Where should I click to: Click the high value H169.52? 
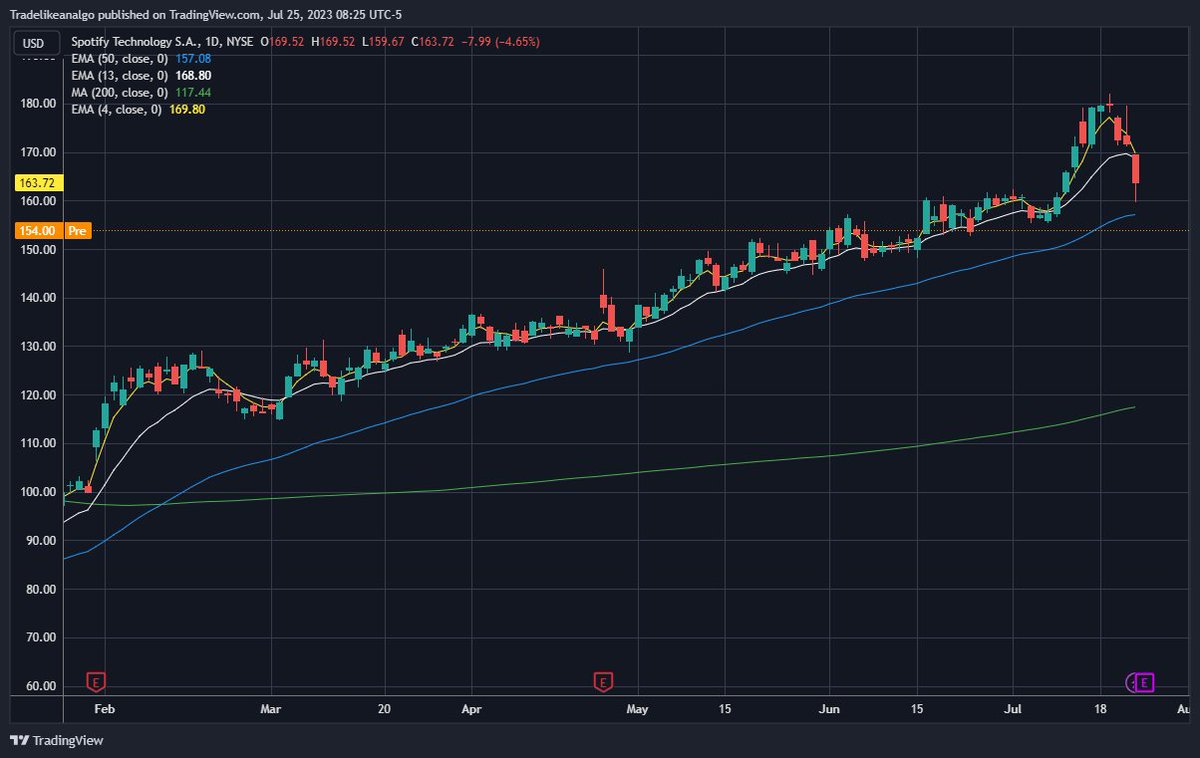[x=334, y=42]
